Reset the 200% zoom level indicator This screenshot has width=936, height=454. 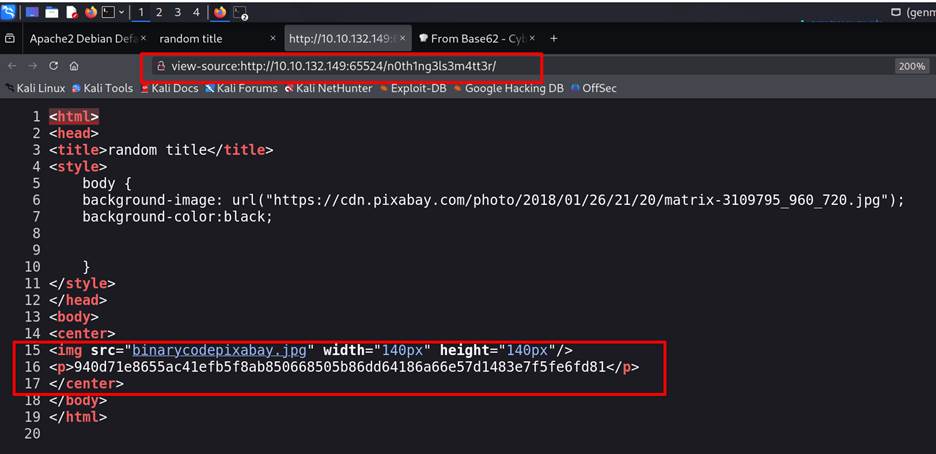[910, 66]
